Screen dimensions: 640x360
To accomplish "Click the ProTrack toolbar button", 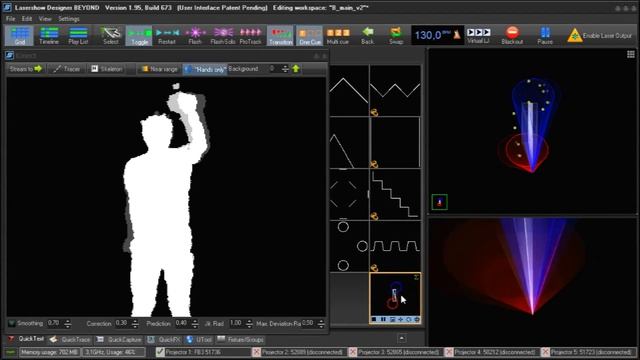I will [250, 36].
